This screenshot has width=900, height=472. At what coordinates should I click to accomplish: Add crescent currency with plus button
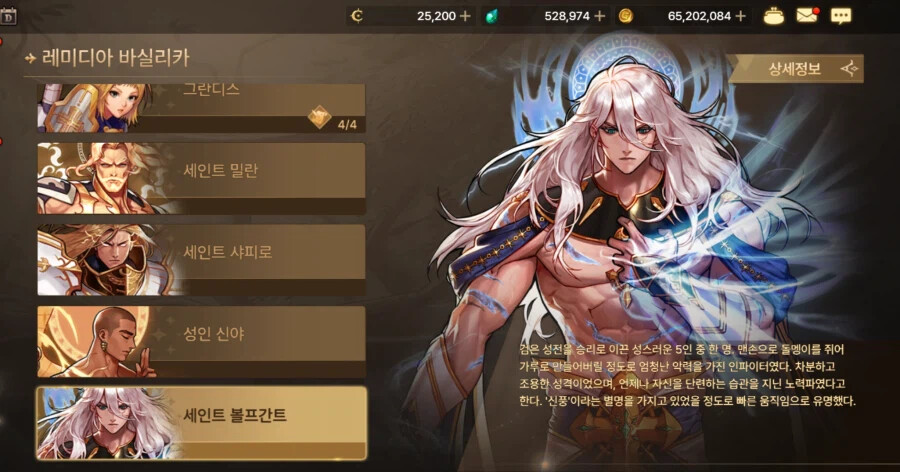465,16
